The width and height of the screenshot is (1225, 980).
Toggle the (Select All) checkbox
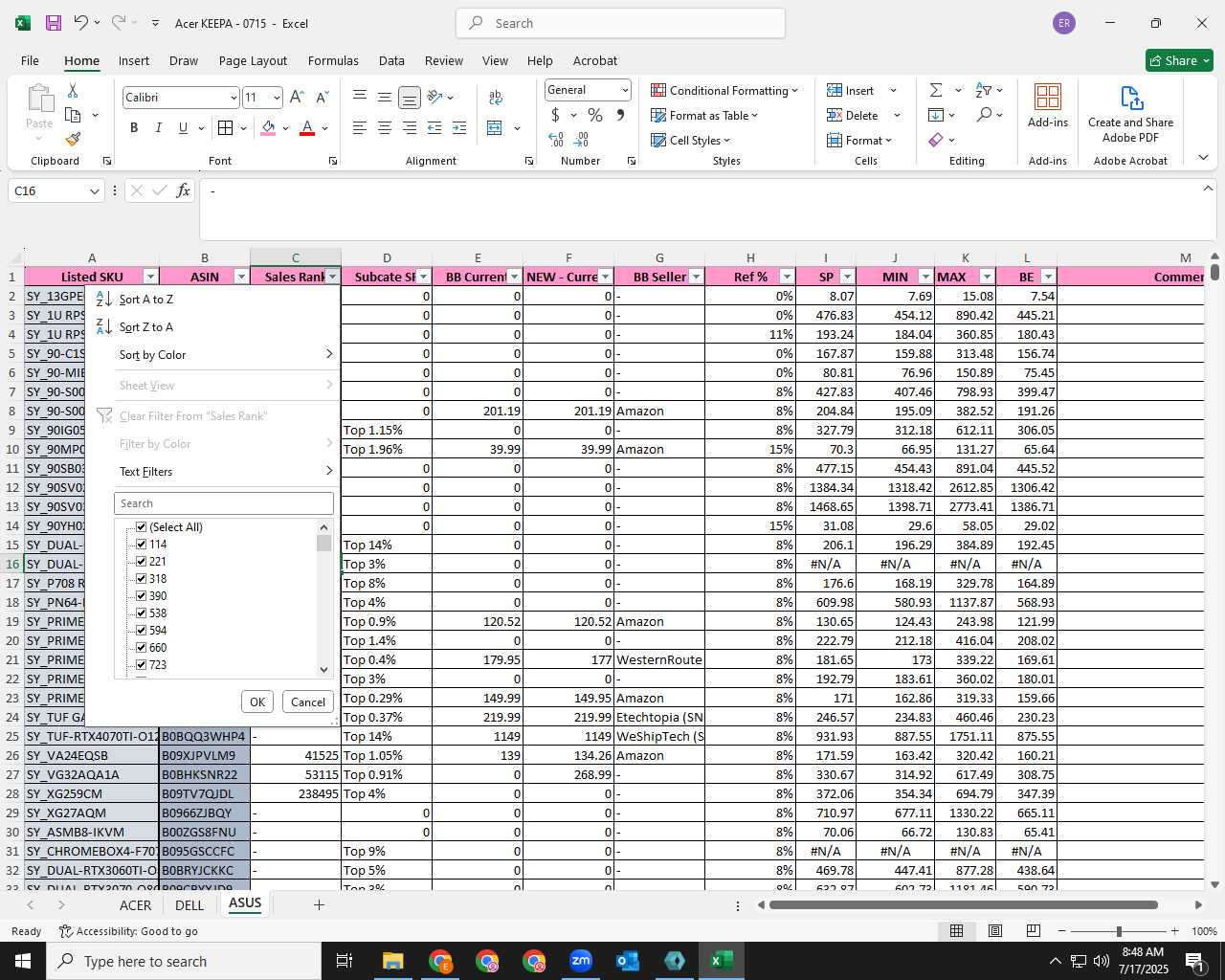[142, 527]
